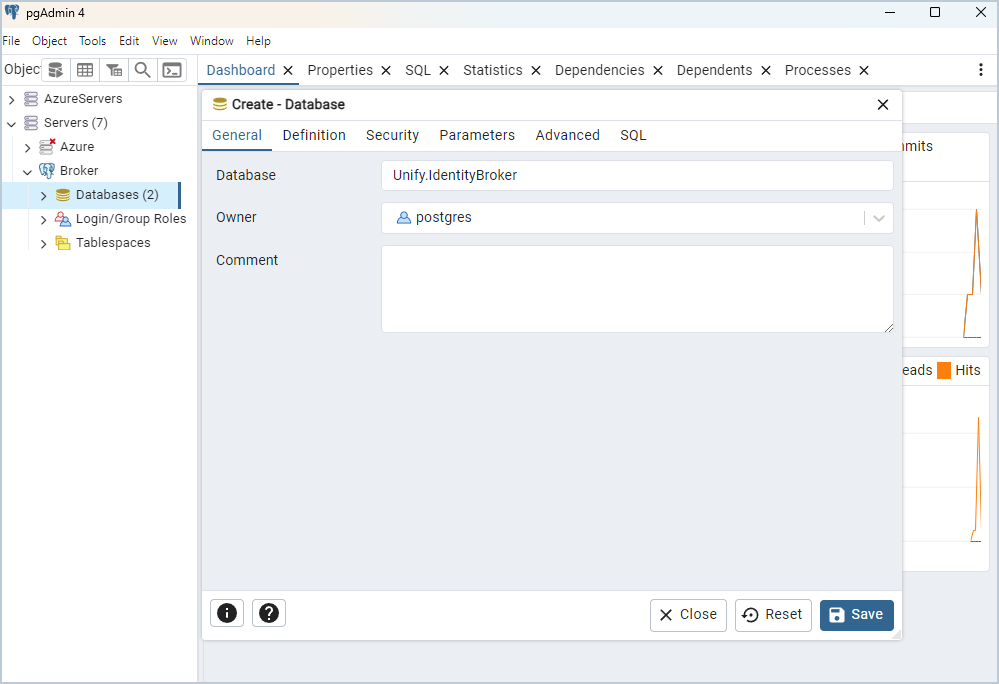
Task: Switch to the Statistics panel tab
Action: (492, 70)
